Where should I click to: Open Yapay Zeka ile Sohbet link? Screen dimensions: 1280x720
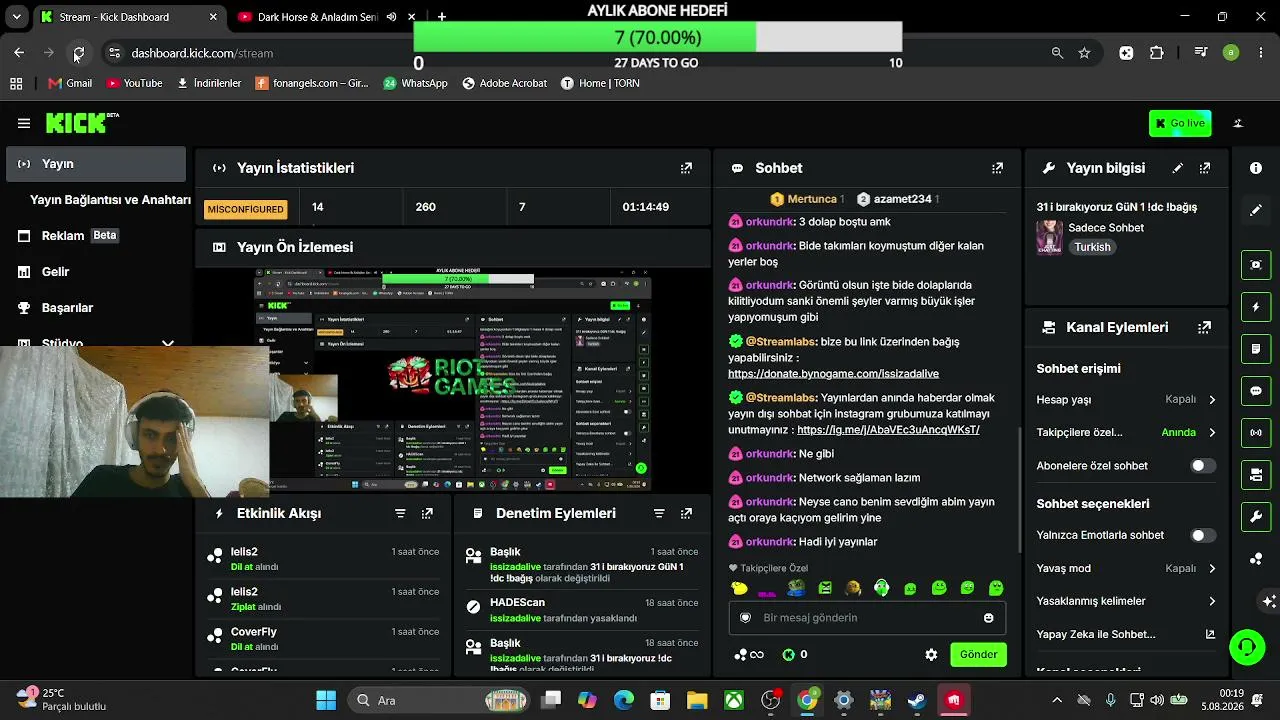point(1127,634)
